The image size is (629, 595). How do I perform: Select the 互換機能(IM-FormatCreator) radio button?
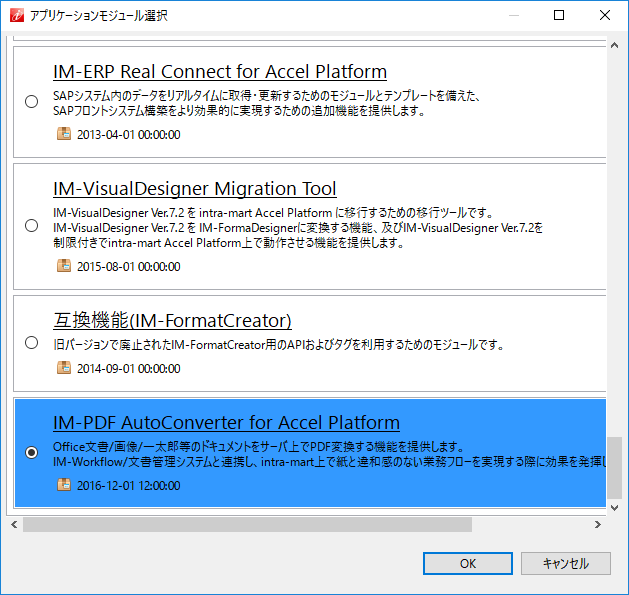[x=31, y=343]
